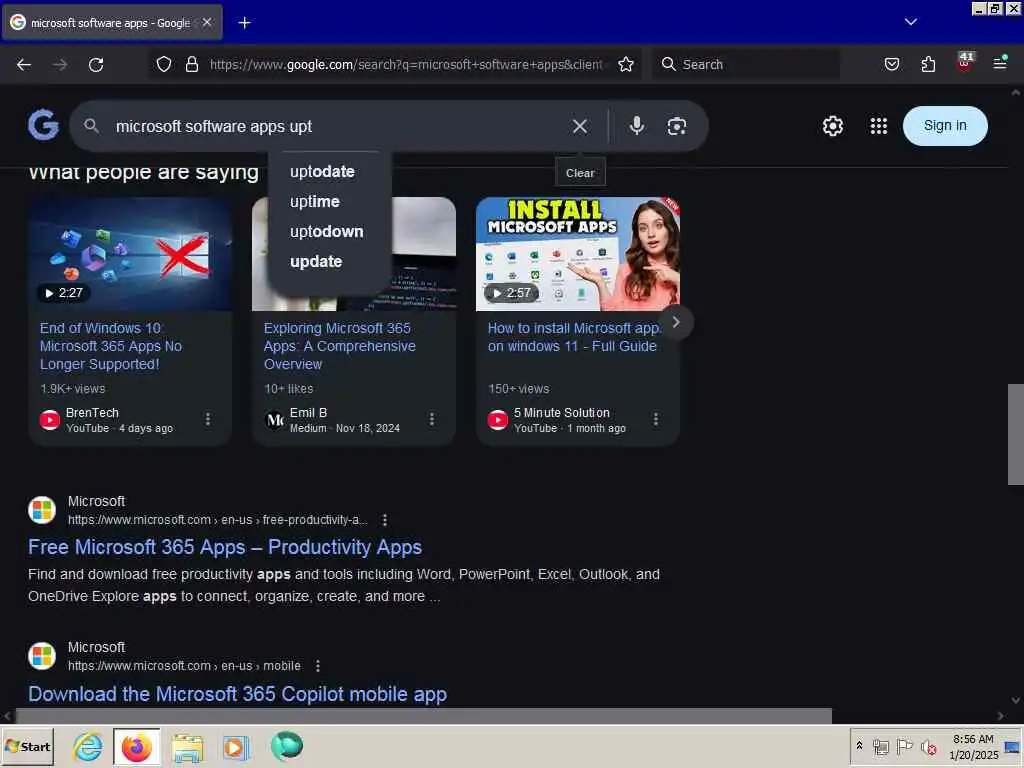The width and height of the screenshot is (1024, 768).
Task: Go back with the browser back arrow
Action: [x=24, y=65]
